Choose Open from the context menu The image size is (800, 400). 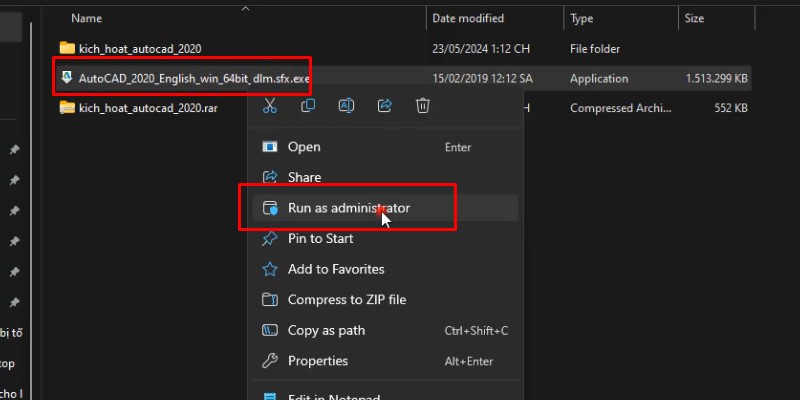point(304,147)
